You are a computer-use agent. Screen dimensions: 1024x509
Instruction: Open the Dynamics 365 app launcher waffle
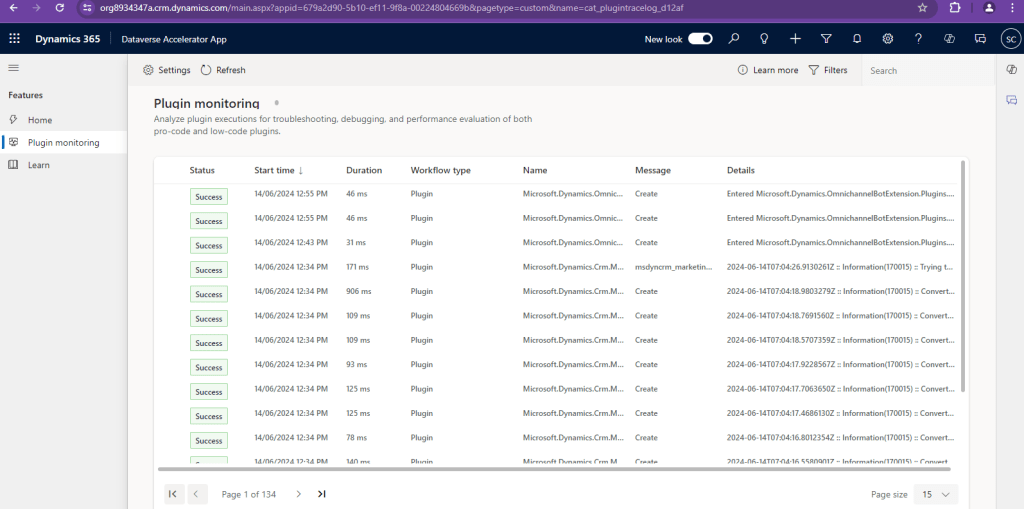(x=14, y=39)
